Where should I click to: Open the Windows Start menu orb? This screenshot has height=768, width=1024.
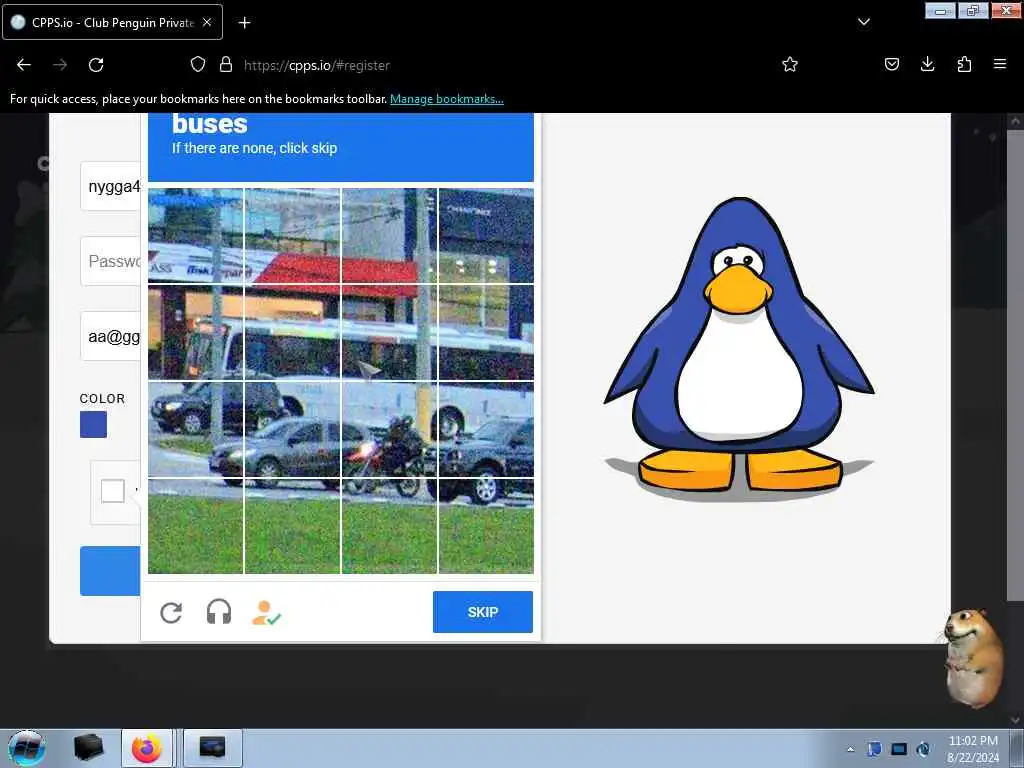tap(26, 748)
